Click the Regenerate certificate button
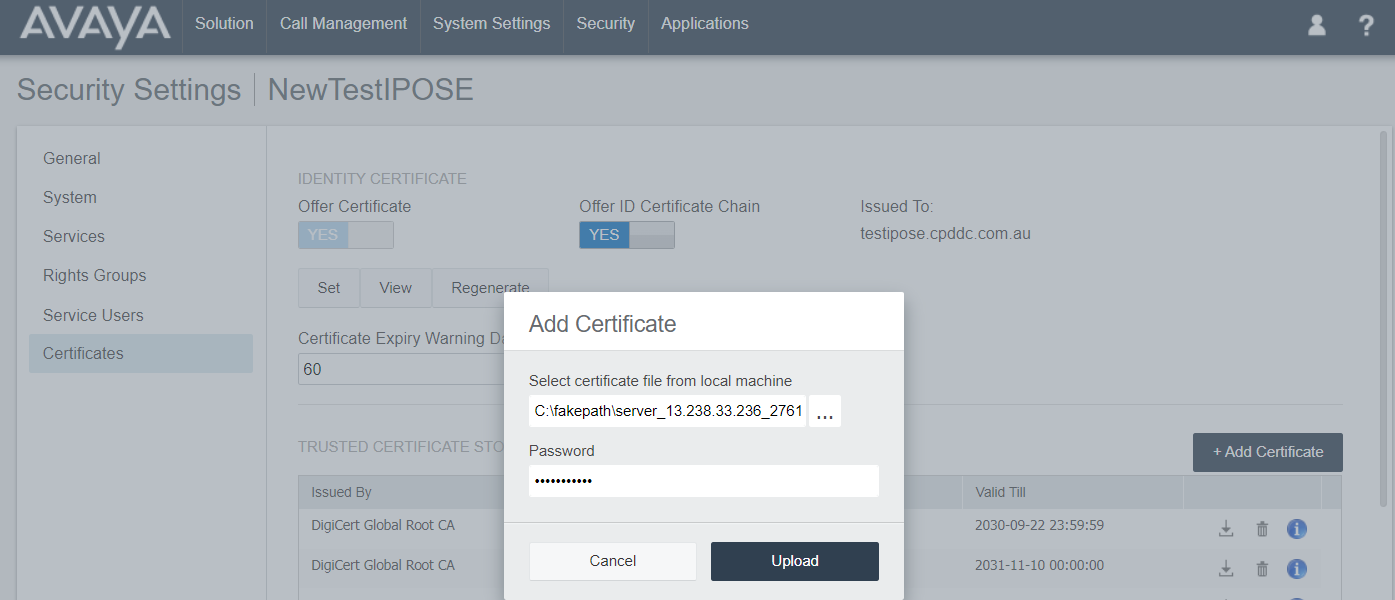 490,288
